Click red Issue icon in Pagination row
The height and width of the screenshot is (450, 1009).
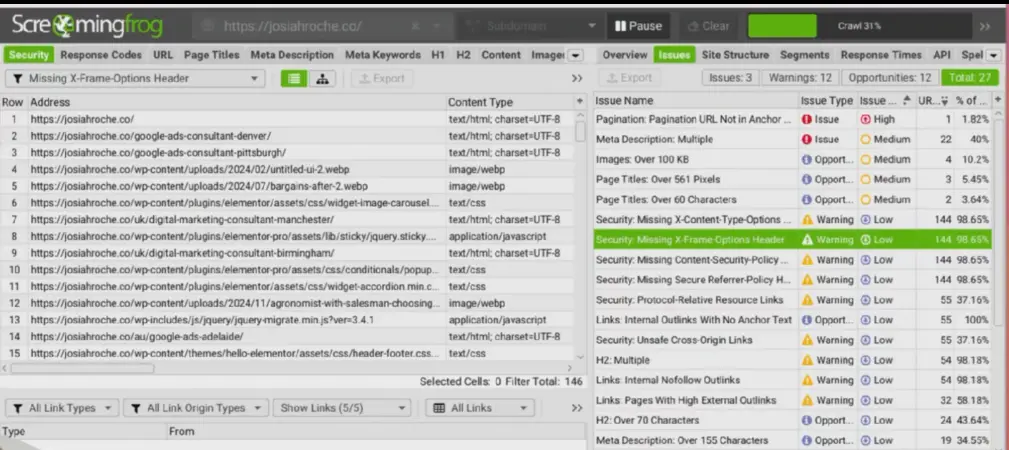coord(807,119)
